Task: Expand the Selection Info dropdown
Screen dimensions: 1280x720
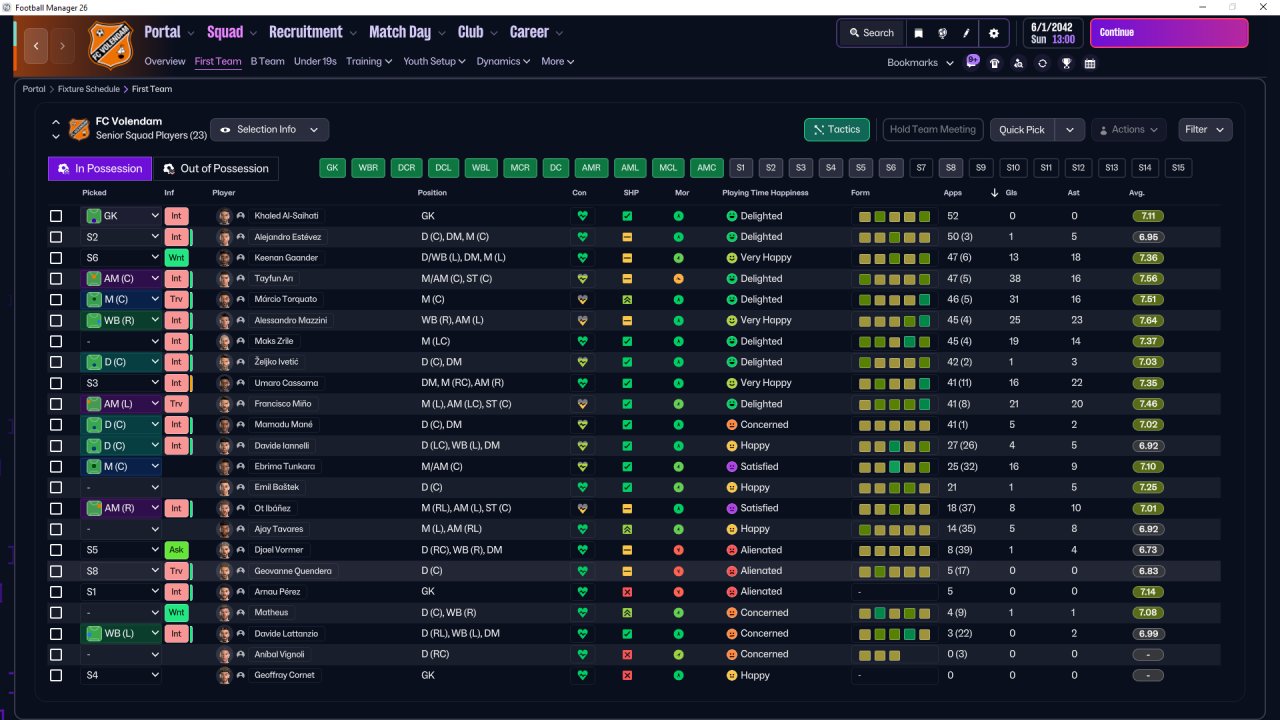Action: (x=270, y=130)
